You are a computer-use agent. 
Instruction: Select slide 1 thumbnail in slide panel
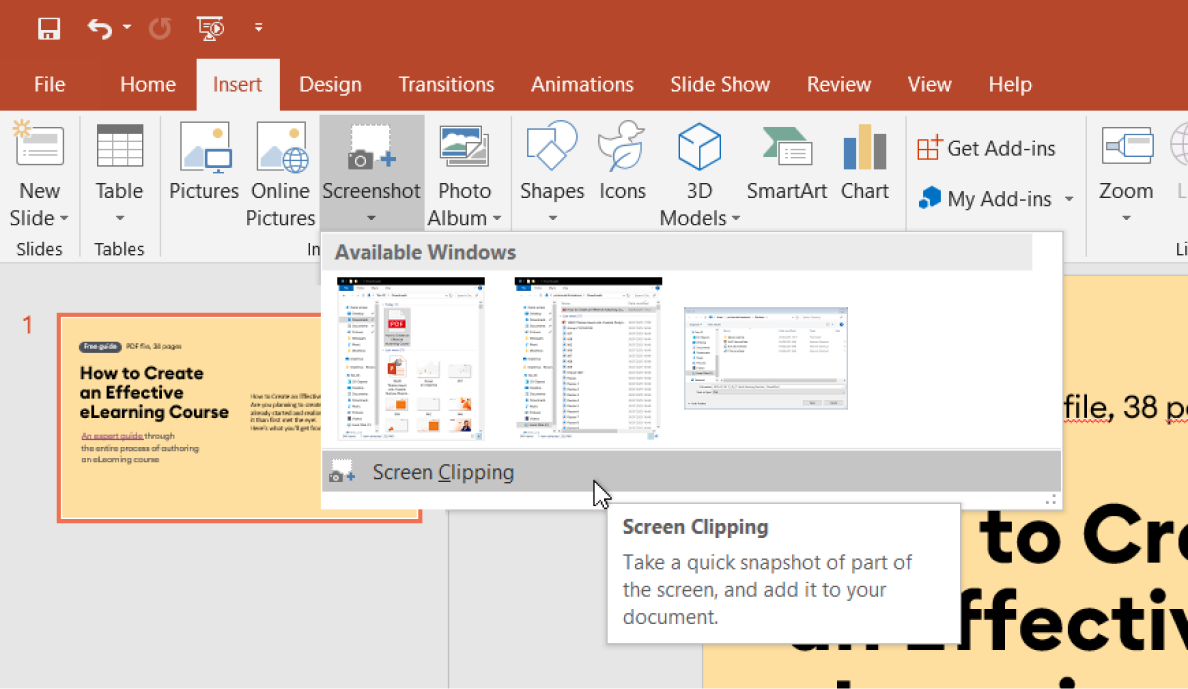tap(191, 418)
